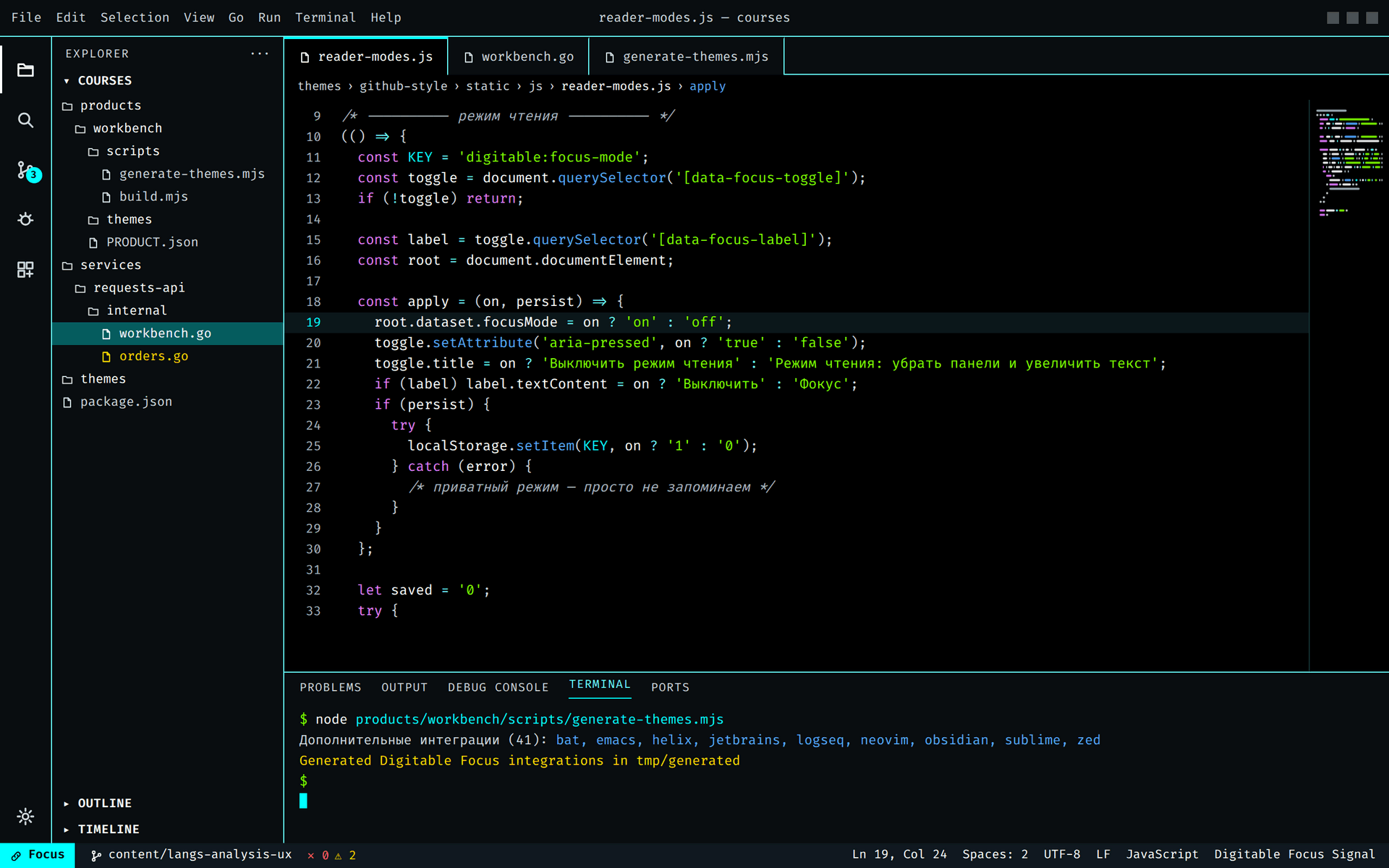
Task: Click the UTF-8 encoding indicator
Action: (x=1062, y=855)
